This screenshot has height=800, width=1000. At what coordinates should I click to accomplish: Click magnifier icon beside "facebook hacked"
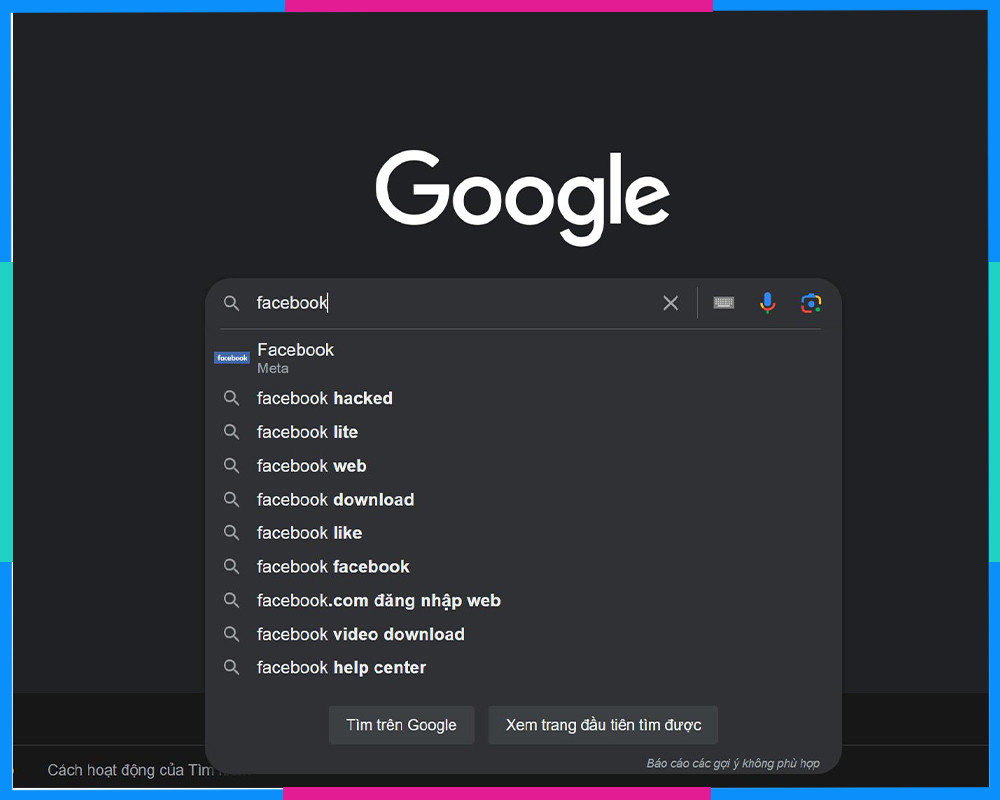[232, 398]
